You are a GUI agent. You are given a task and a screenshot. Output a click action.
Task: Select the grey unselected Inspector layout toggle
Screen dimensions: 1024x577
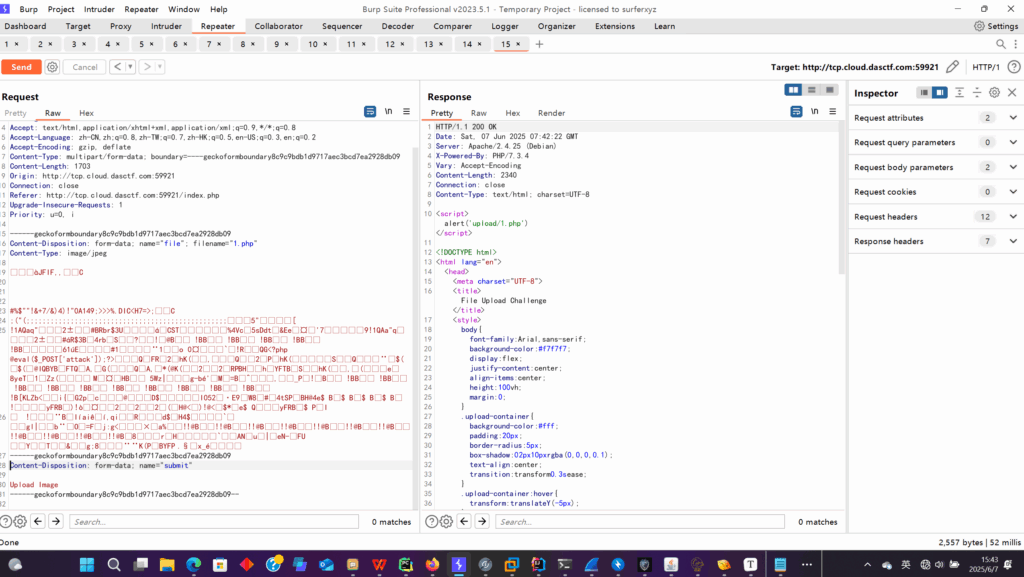pos(924,93)
